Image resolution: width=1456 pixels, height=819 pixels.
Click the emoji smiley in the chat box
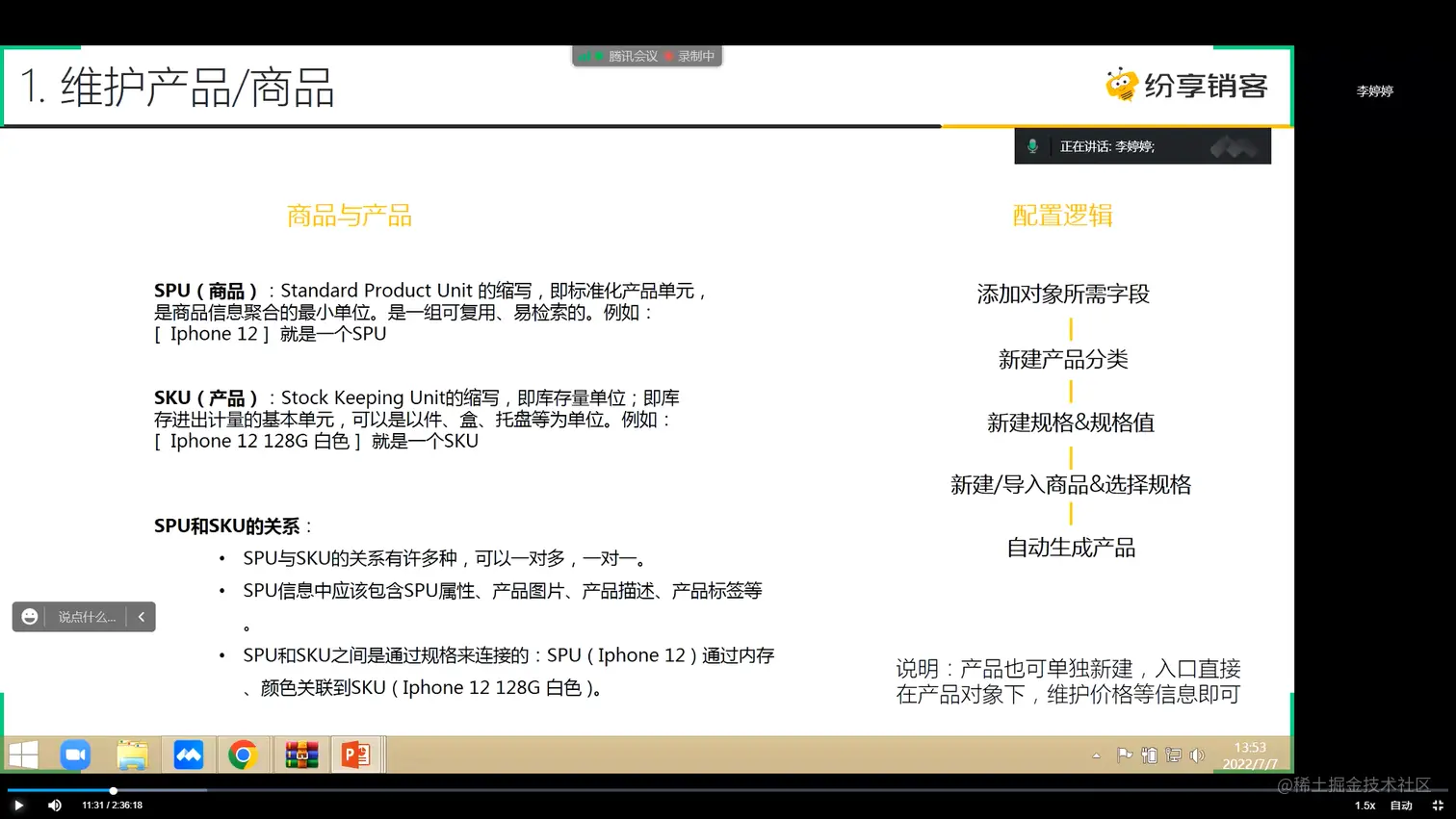pyautogui.click(x=30, y=617)
